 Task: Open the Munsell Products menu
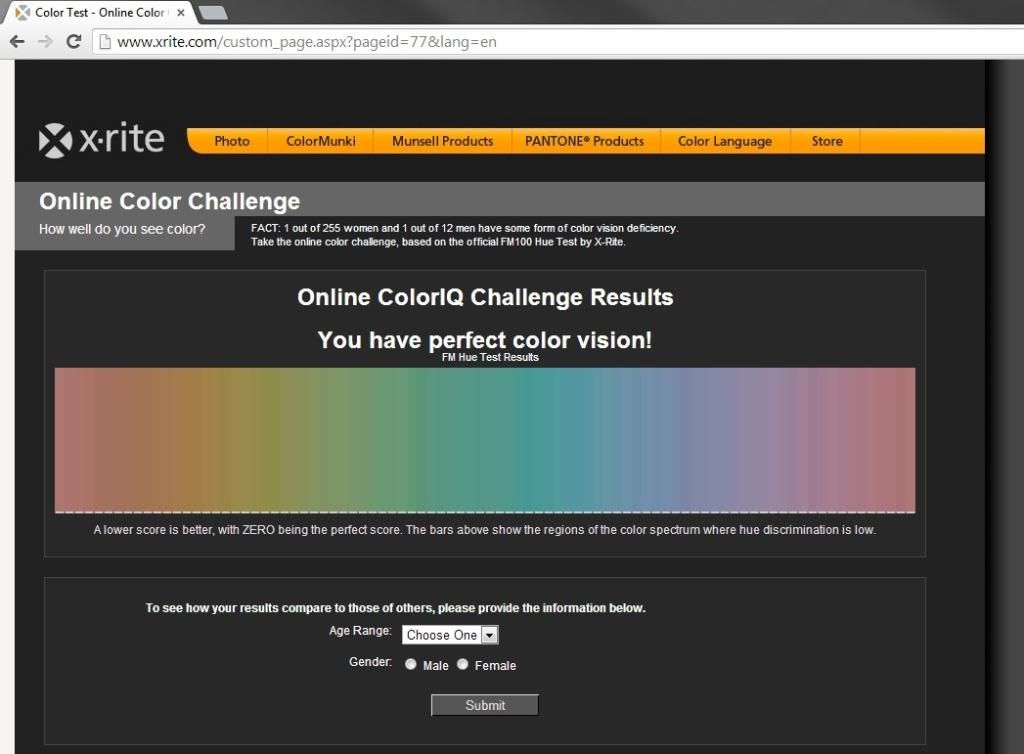pyautogui.click(x=442, y=141)
